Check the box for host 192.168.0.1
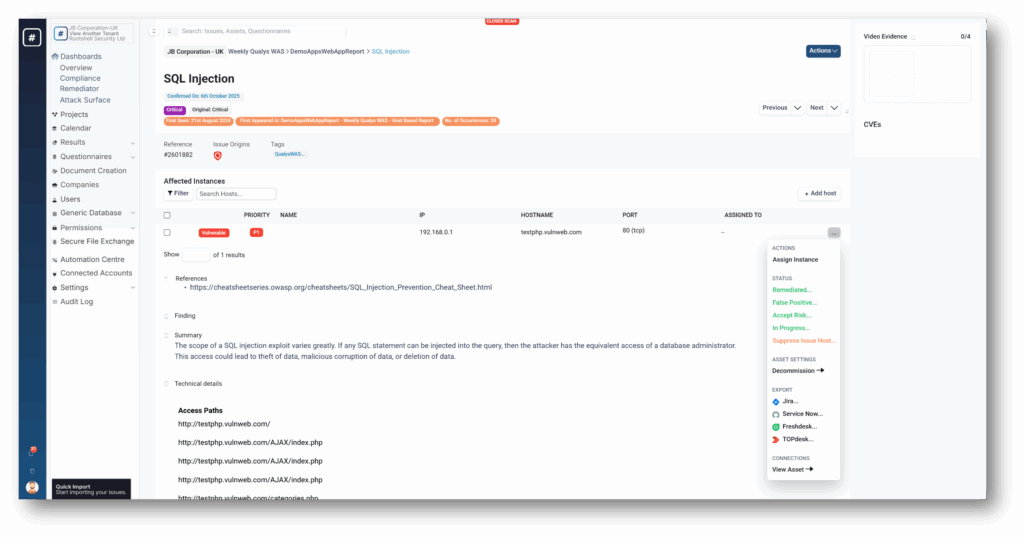The height and width of the screenshot is (537, 1024). pos(167,233)
